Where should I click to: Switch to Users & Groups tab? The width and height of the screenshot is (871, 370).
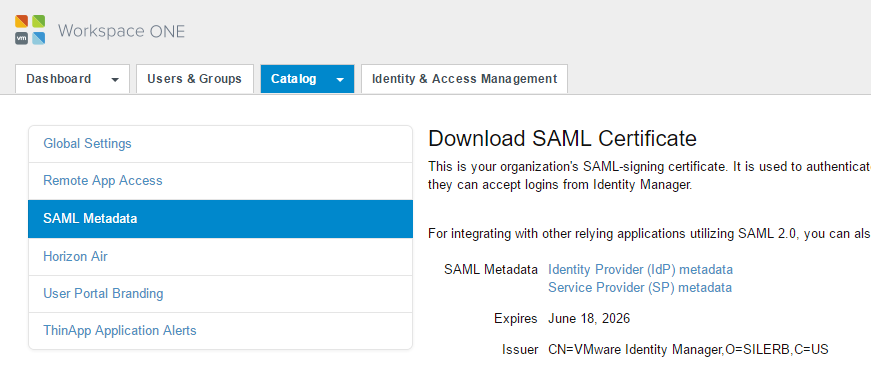click(194, 79)
